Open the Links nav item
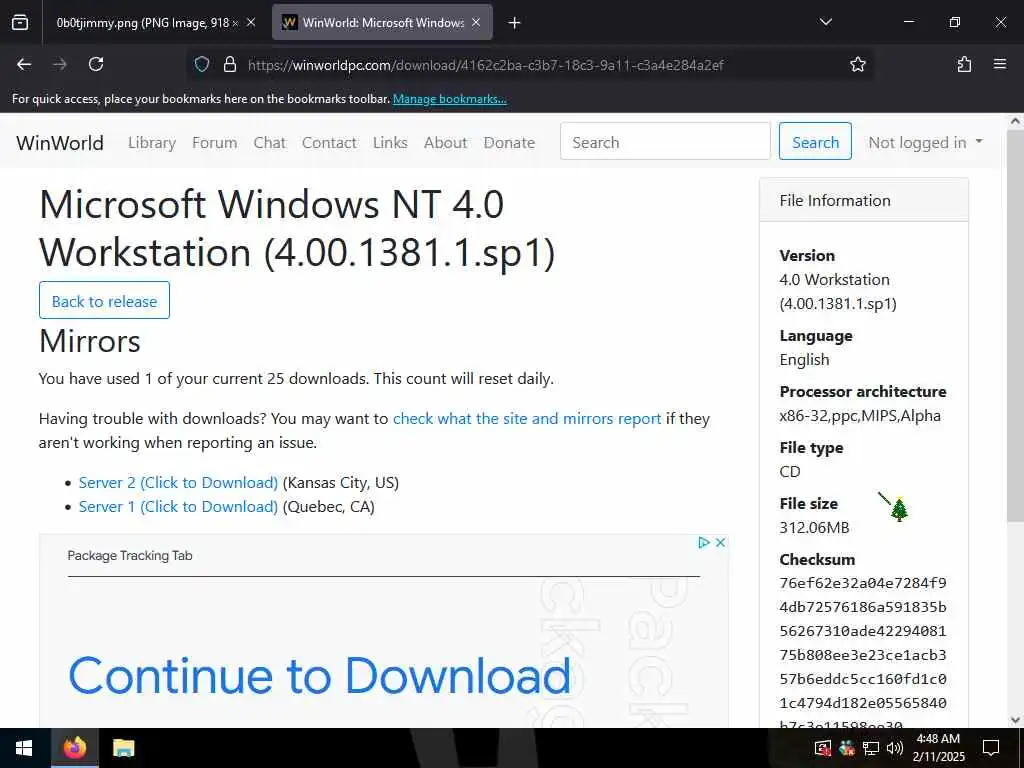Screen dimensions: 1024x768 point(390,142)
